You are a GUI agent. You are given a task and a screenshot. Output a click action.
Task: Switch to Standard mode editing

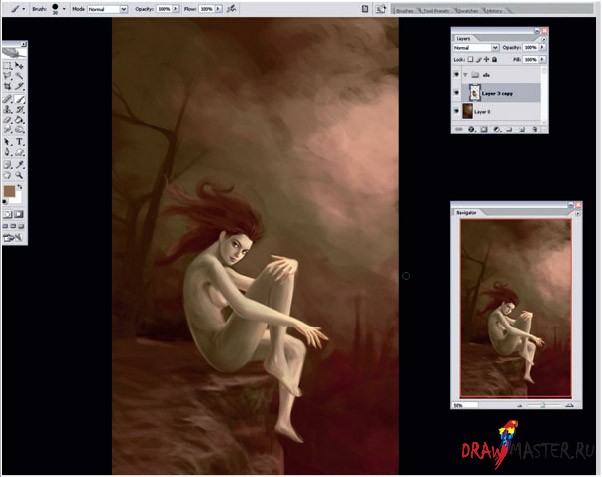coord(8,214)
